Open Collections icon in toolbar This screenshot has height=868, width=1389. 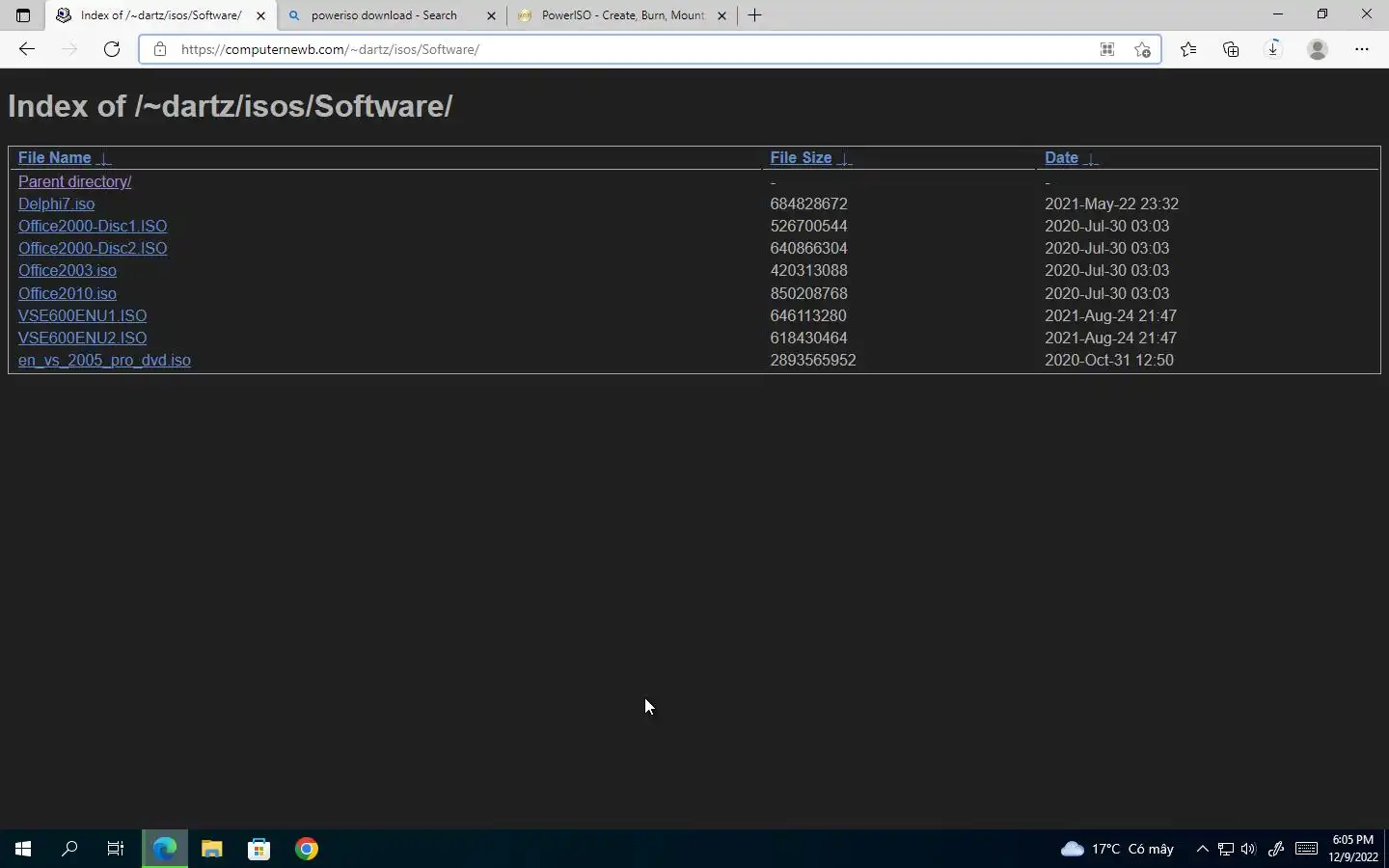click(1231, 49)
